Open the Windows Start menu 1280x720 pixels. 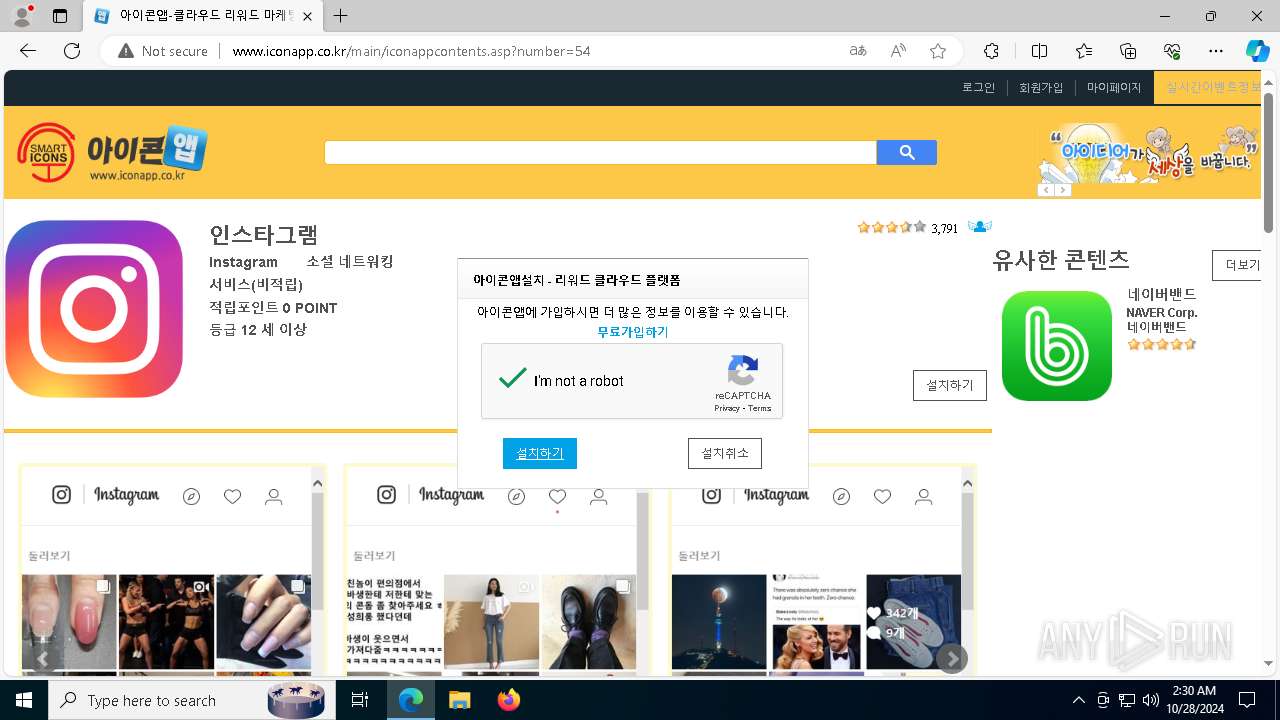tap(24, 700)
